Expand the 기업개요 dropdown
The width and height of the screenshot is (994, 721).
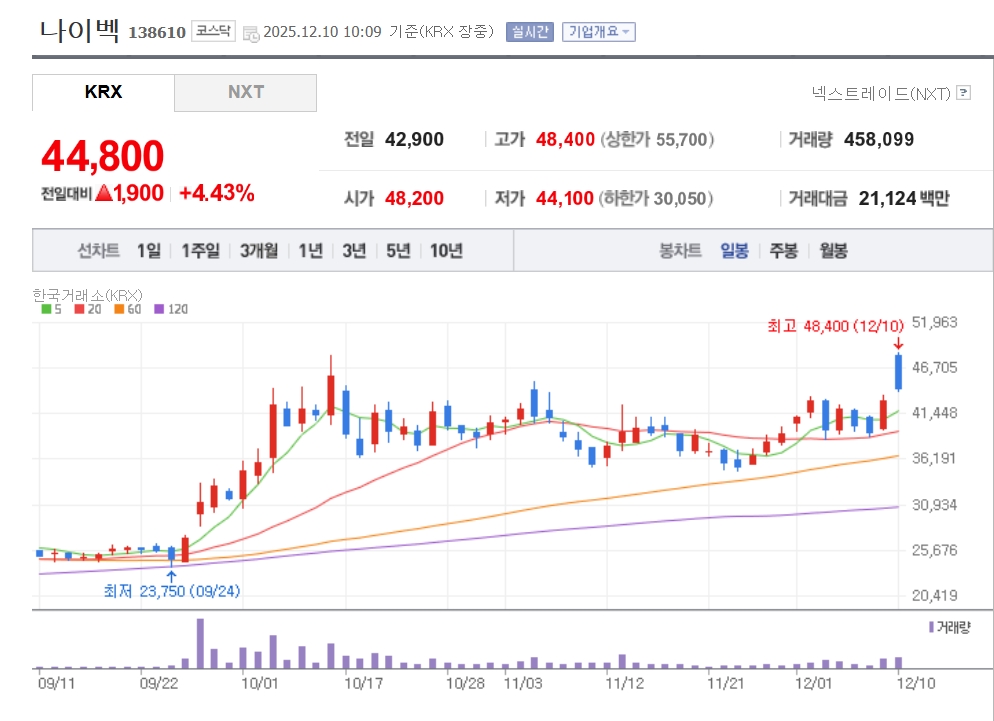[x=598, y=32]
